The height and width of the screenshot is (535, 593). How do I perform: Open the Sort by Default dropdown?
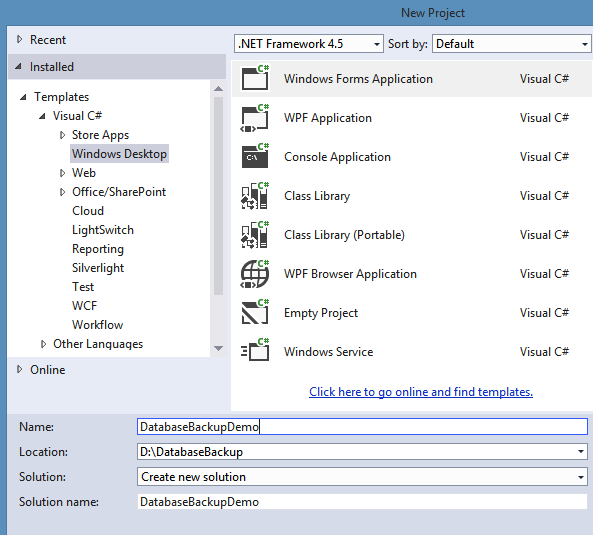click(x=512, y=44)
